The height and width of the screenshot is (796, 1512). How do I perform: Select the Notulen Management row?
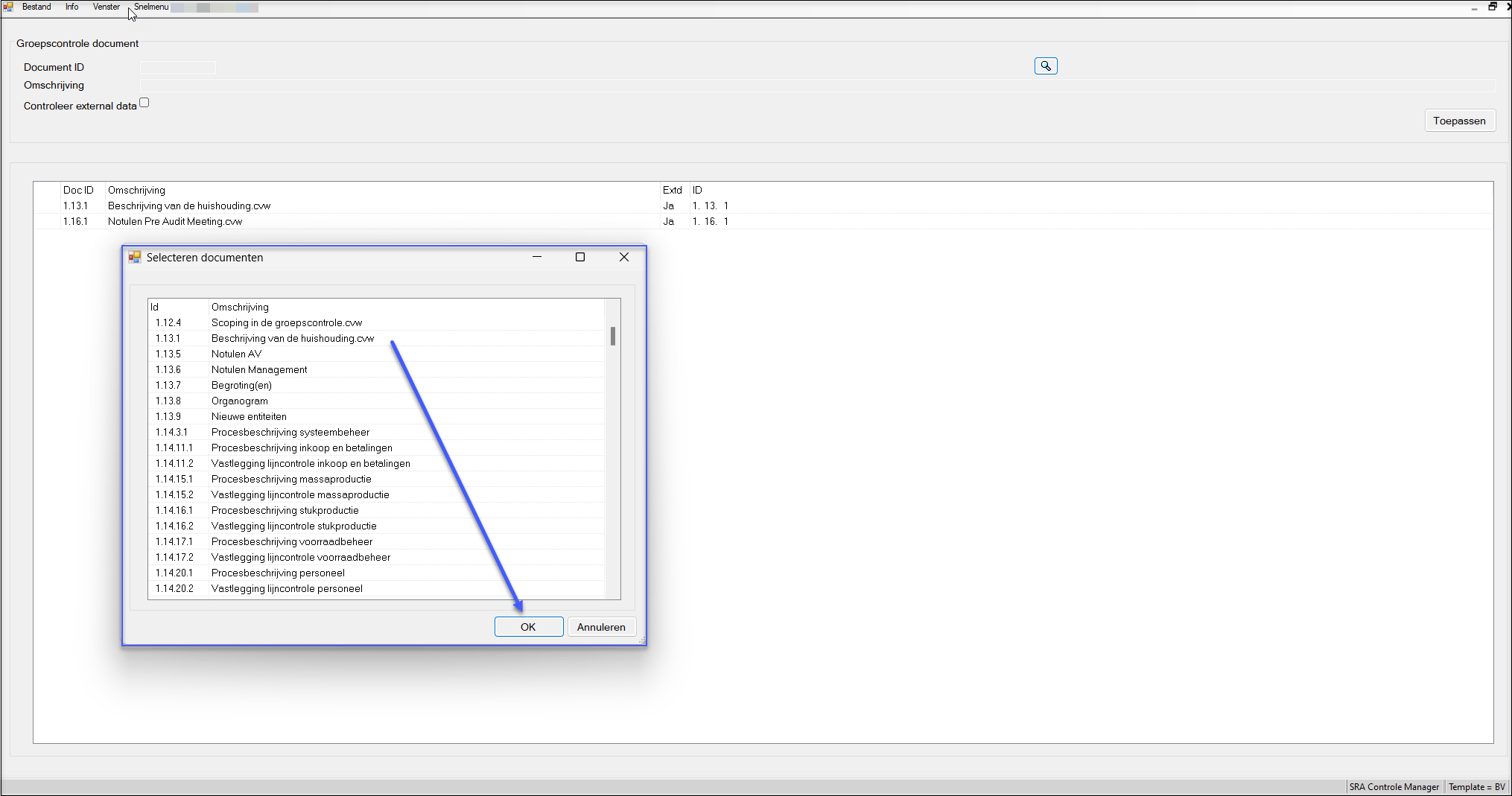(x=376, y=370)
